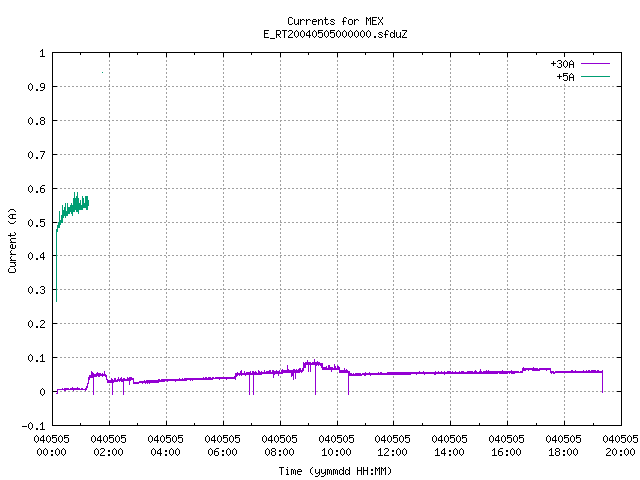
Task: Click x-axis tick '040505 10:00'
Action: click(x=336, y=445)
